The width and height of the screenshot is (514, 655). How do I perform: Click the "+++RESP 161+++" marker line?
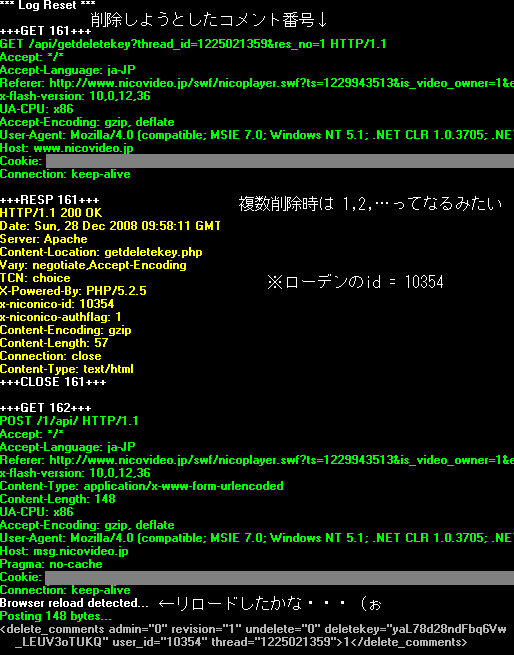coord(49,200)
